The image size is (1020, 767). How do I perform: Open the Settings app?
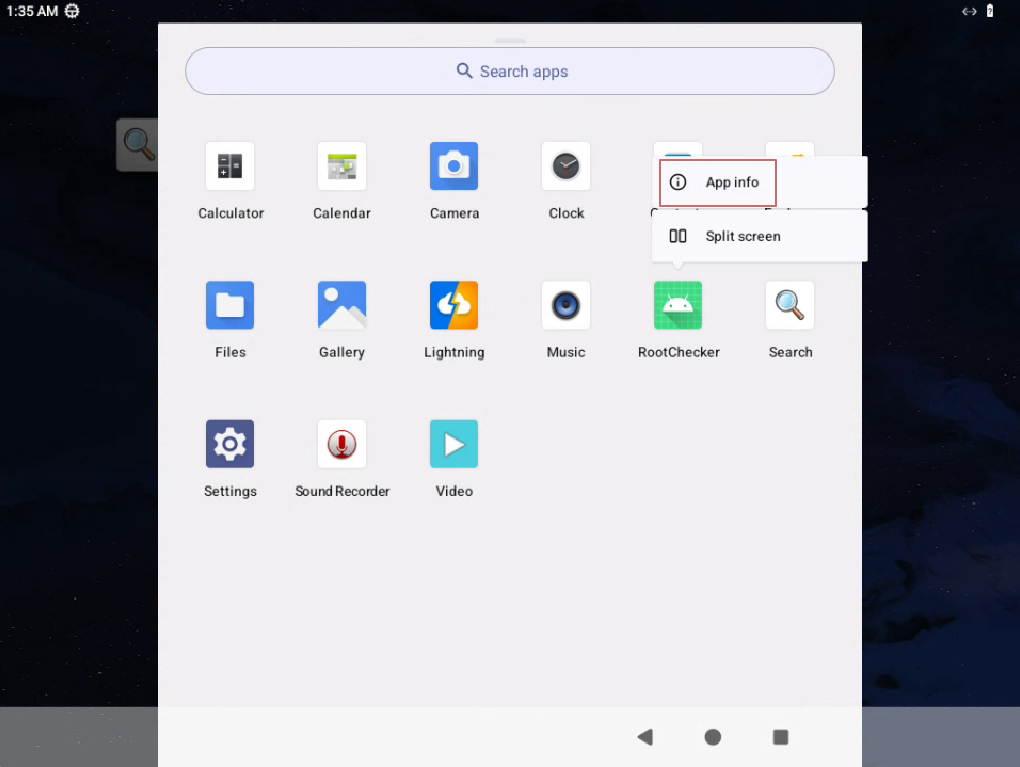230,445
